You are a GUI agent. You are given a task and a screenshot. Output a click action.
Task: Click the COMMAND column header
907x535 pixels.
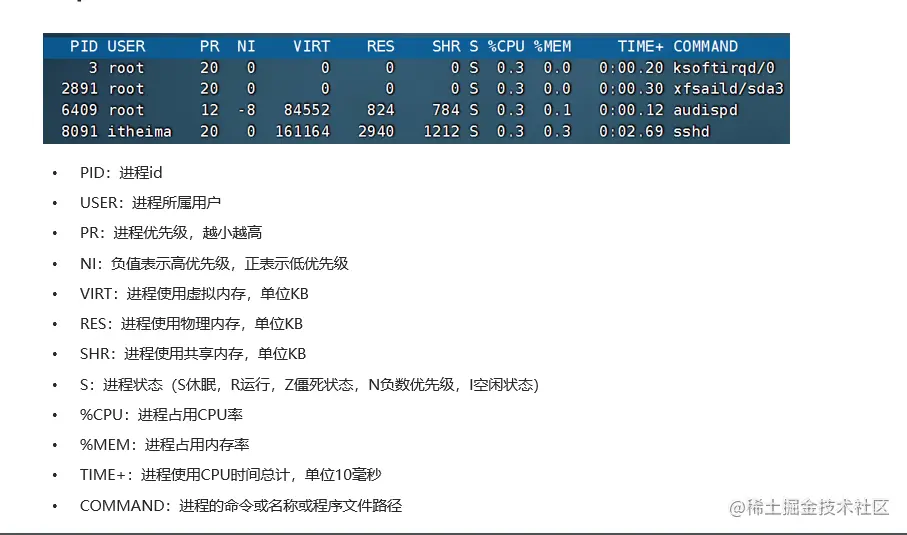tap(706, 46)
